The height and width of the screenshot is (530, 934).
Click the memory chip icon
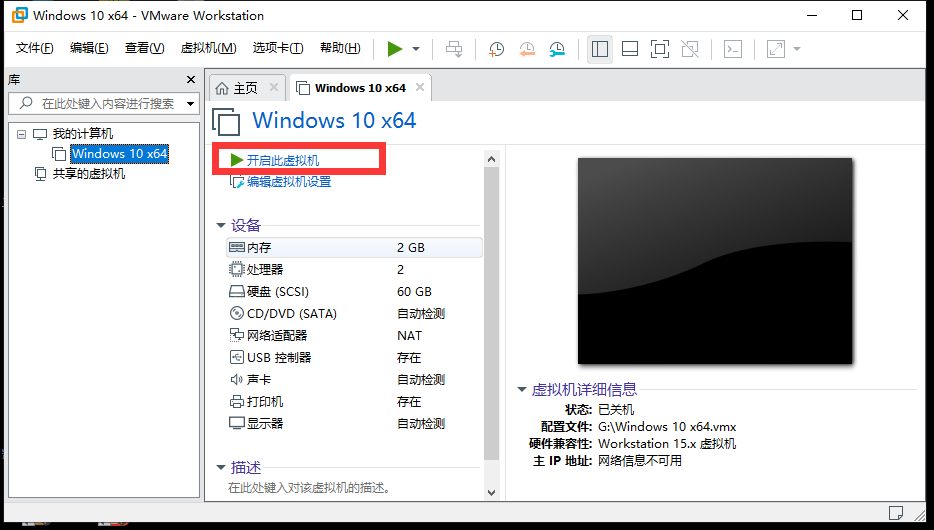[237, 247]
